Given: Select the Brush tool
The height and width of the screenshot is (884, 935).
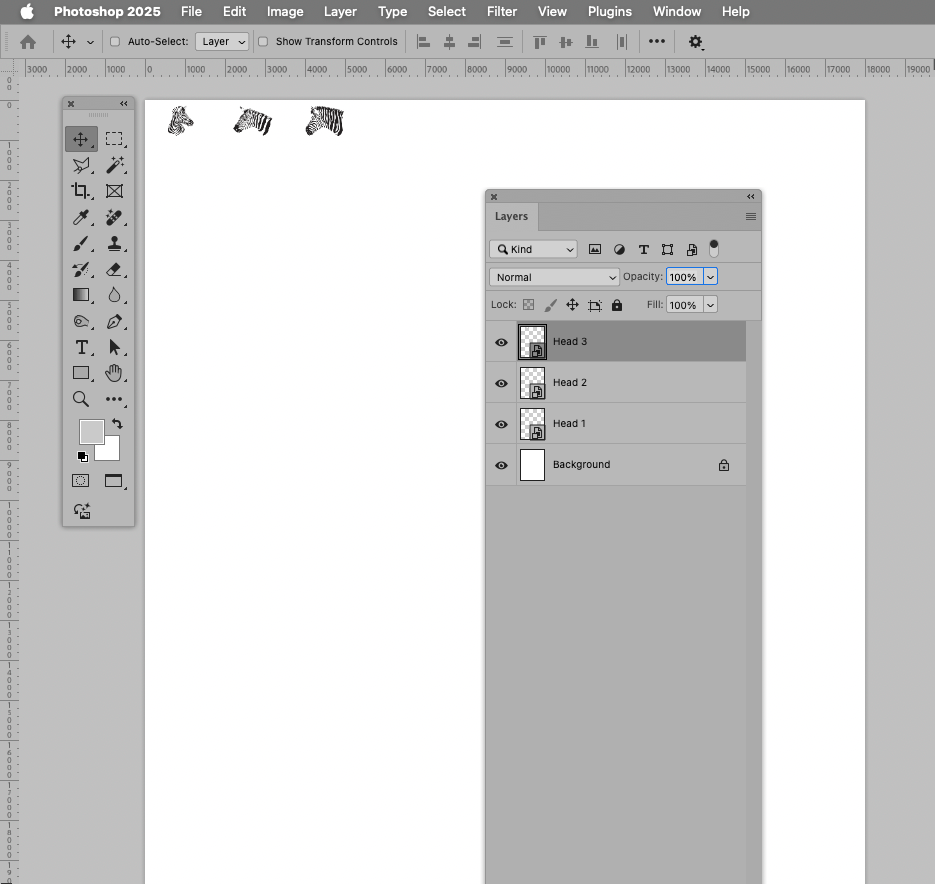Looking at the screenshot, I should (x=81, y=243).
